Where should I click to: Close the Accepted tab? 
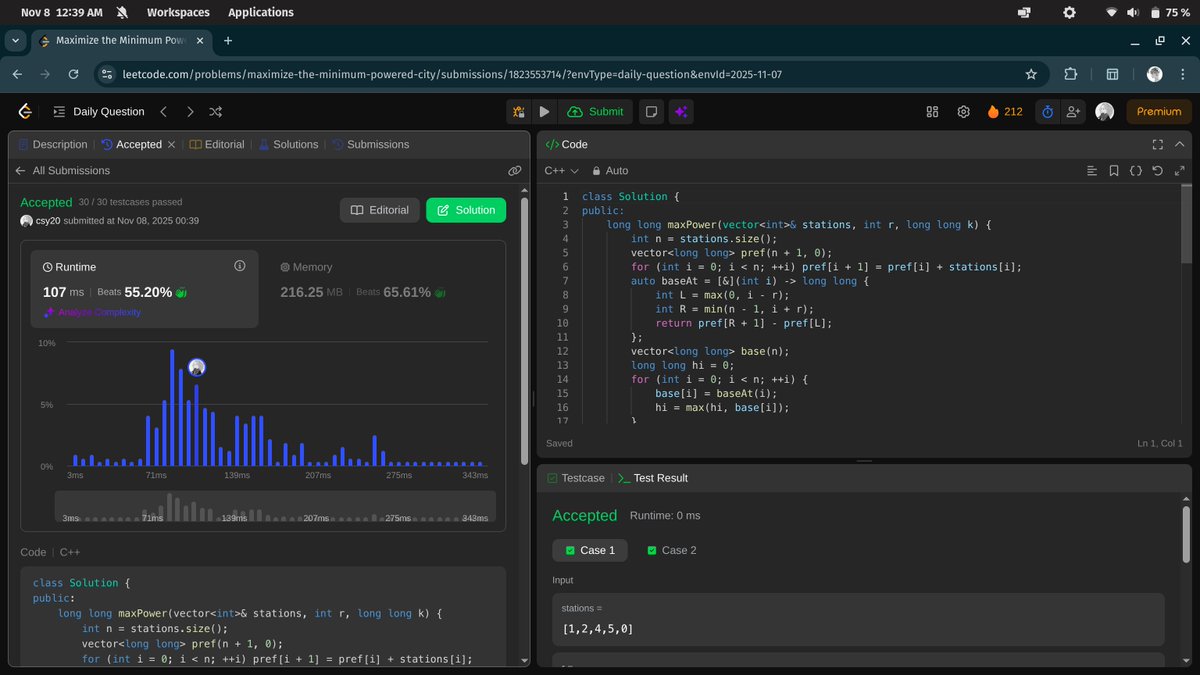tap(171, 144)
